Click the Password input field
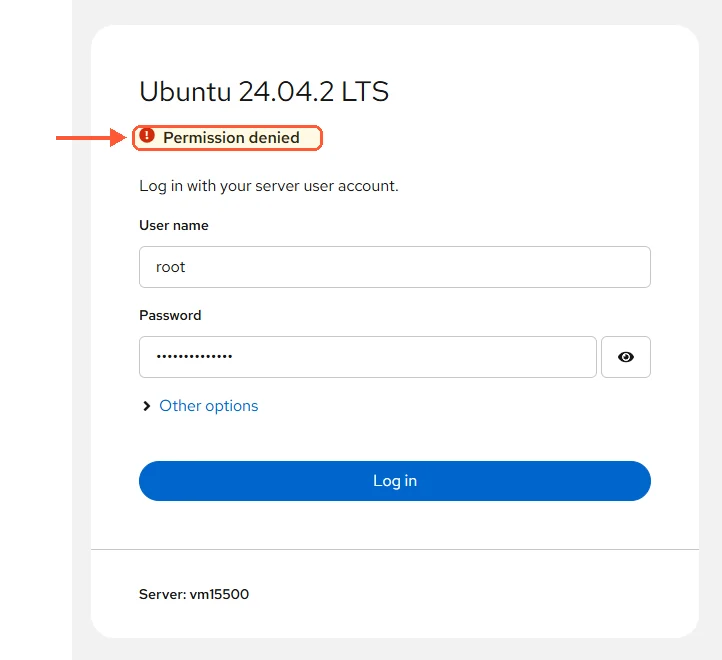This screenshot has height=660, width=722. (x=367, y=357)
